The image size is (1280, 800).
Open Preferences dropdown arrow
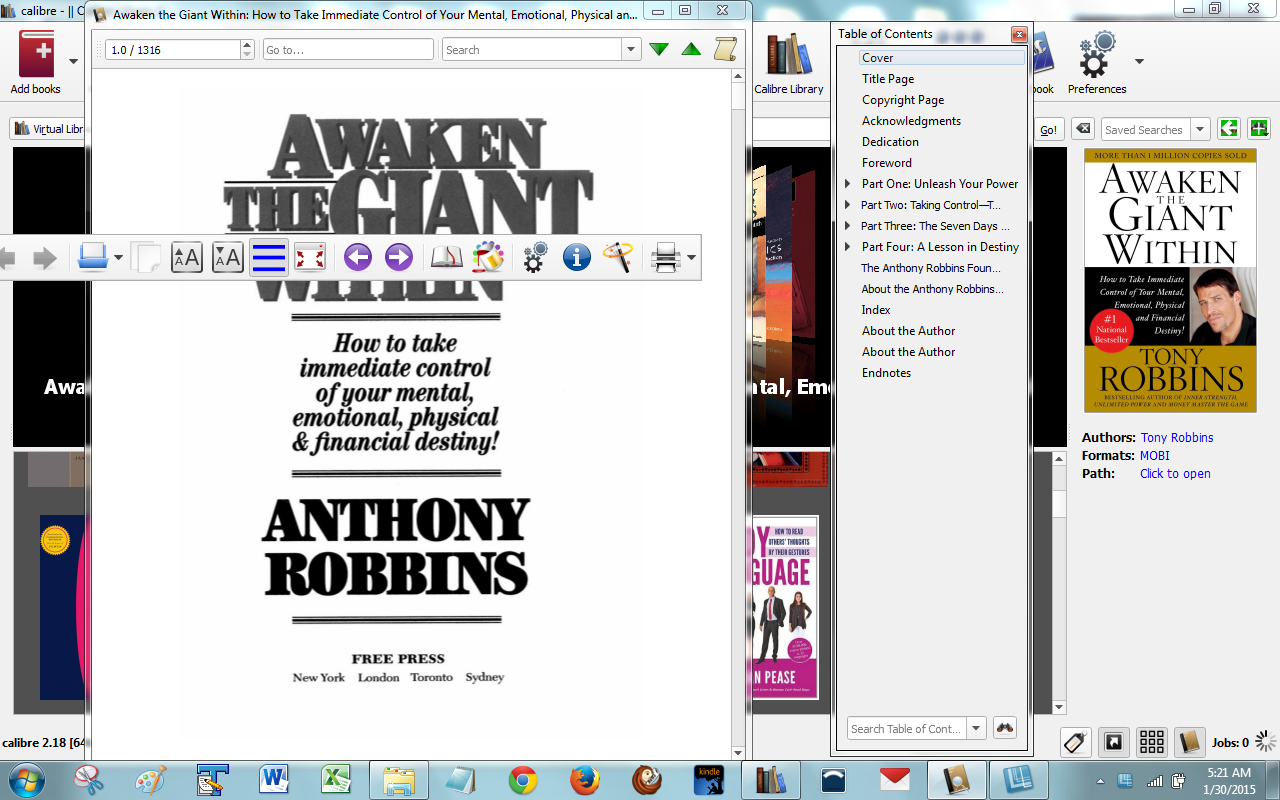pos(1138,61)
